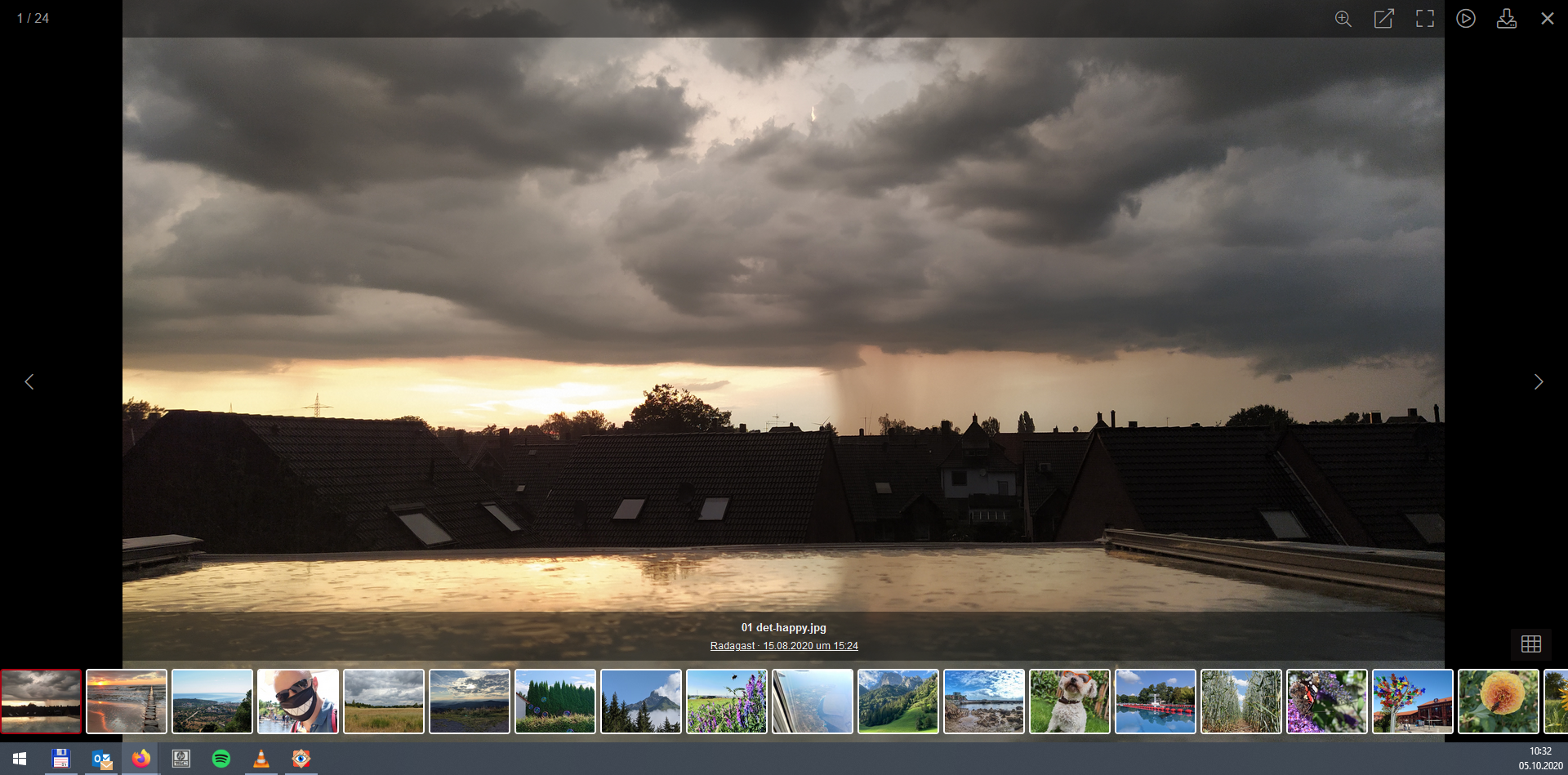Screen dimensions: 1568x775
Task: Go to previous image arrow
Action: pyautogui.click(x=29, y=381)
